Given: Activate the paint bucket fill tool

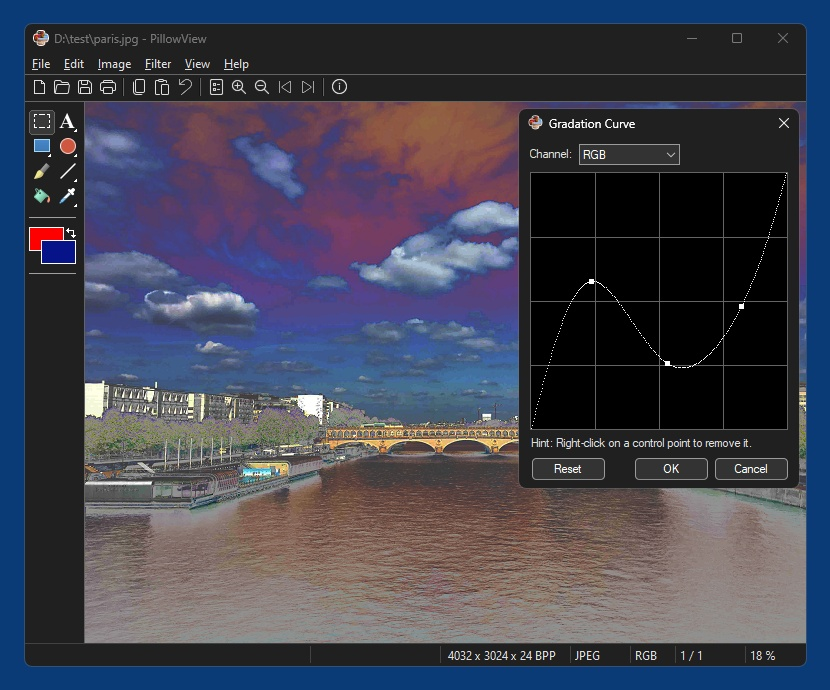Looking at the screenshot, I should [x=42, y=196].
